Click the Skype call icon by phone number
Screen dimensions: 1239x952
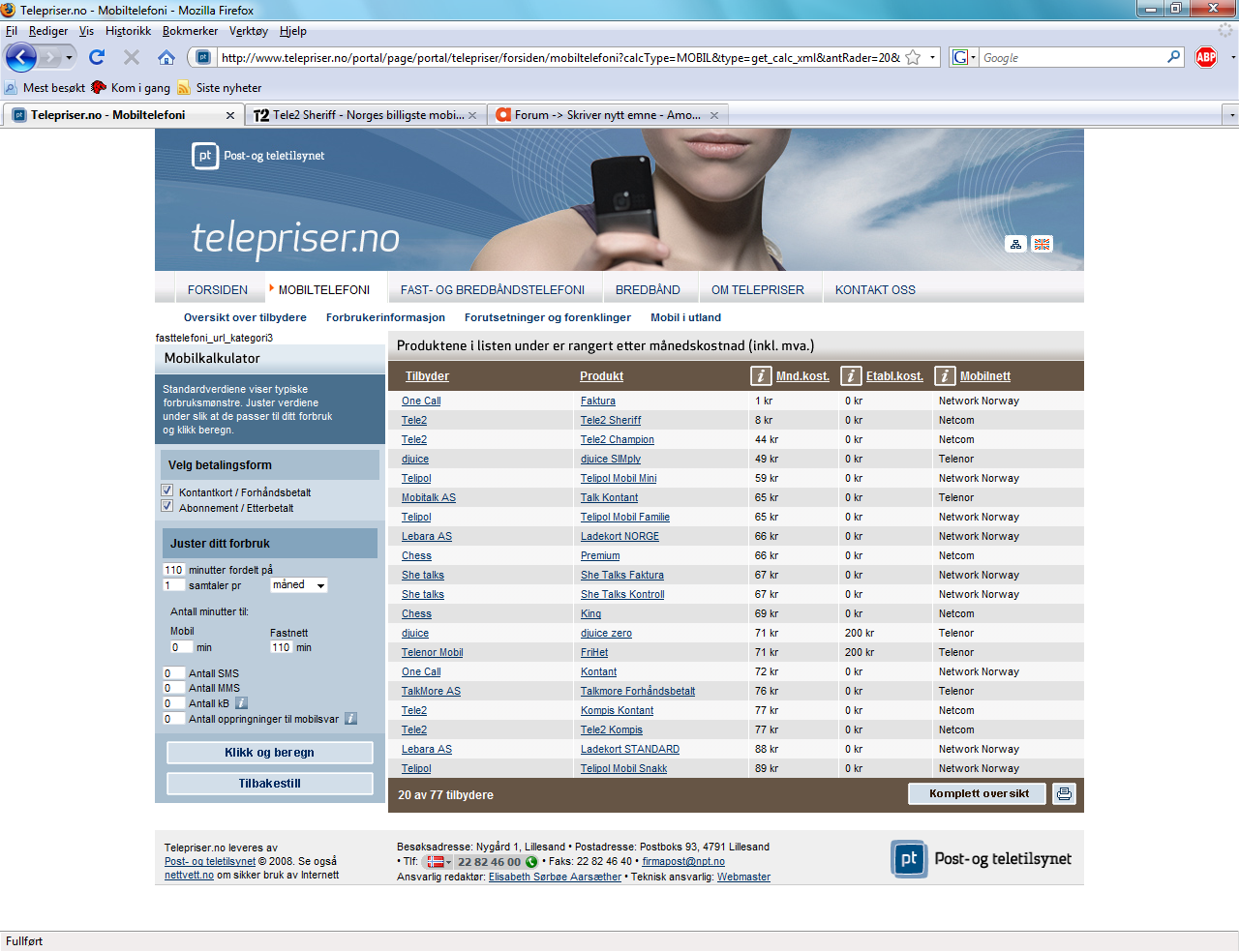pyautogui.click(x=531, y=862)
